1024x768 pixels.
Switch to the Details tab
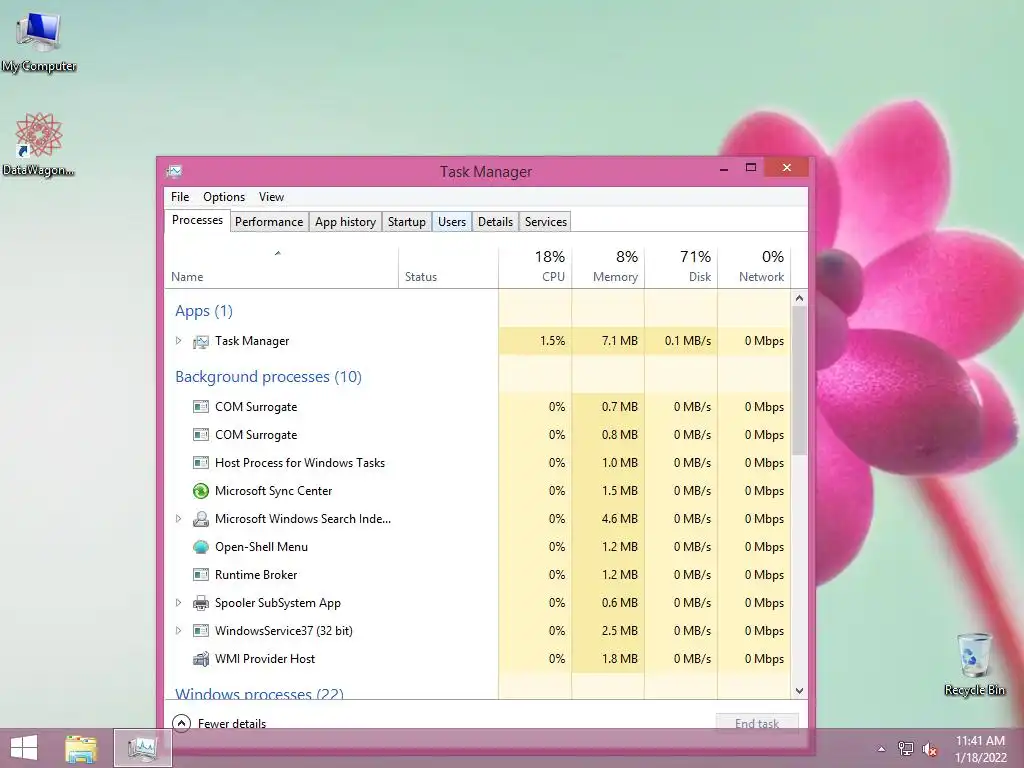click(x=496, y=222)
